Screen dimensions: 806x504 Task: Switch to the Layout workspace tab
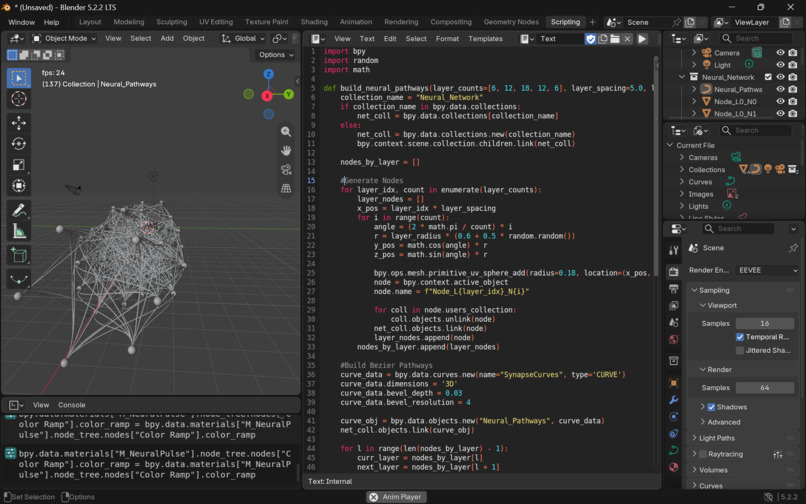point(90,22)
